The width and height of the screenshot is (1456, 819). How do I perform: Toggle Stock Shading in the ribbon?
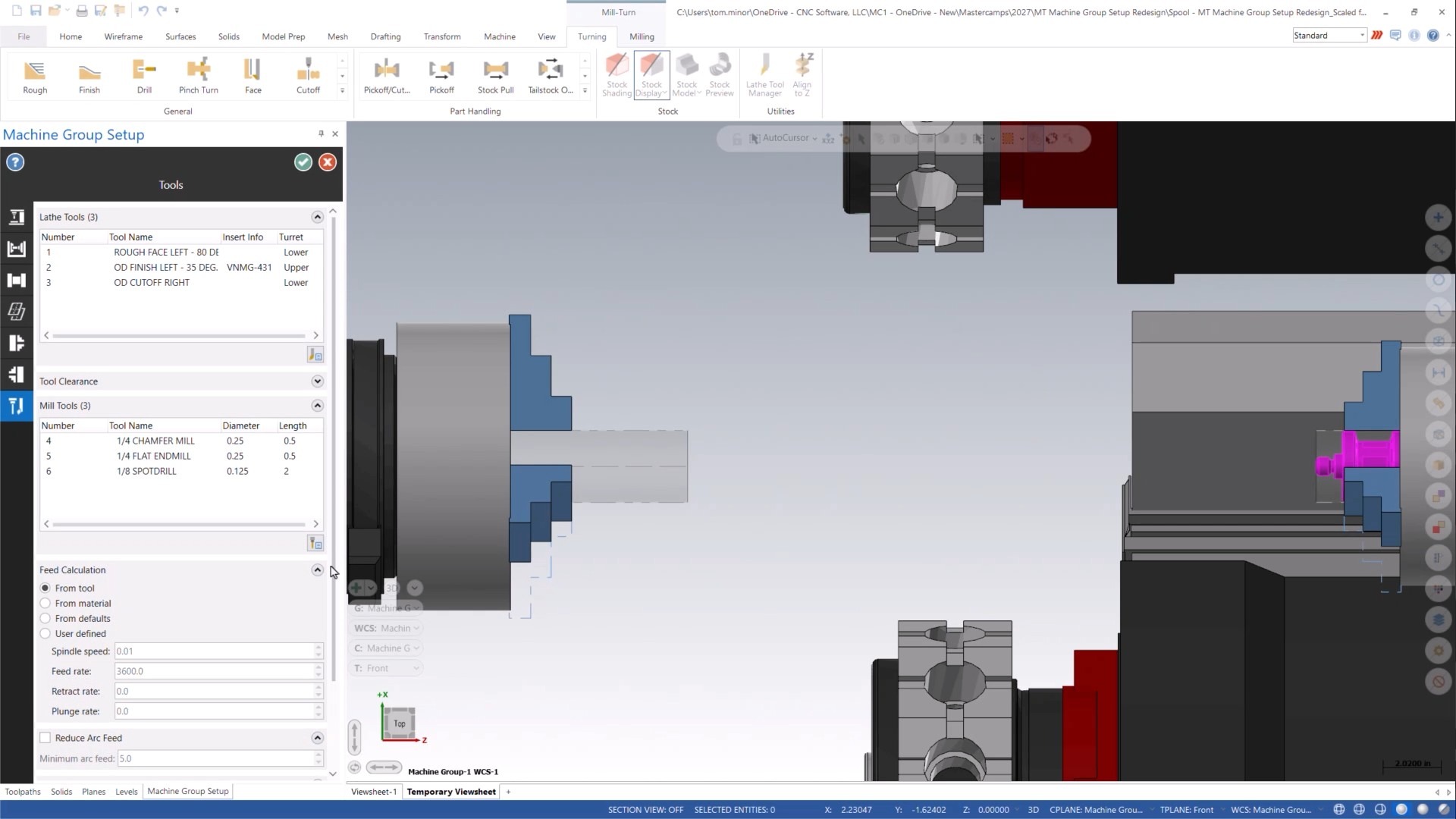617,75
